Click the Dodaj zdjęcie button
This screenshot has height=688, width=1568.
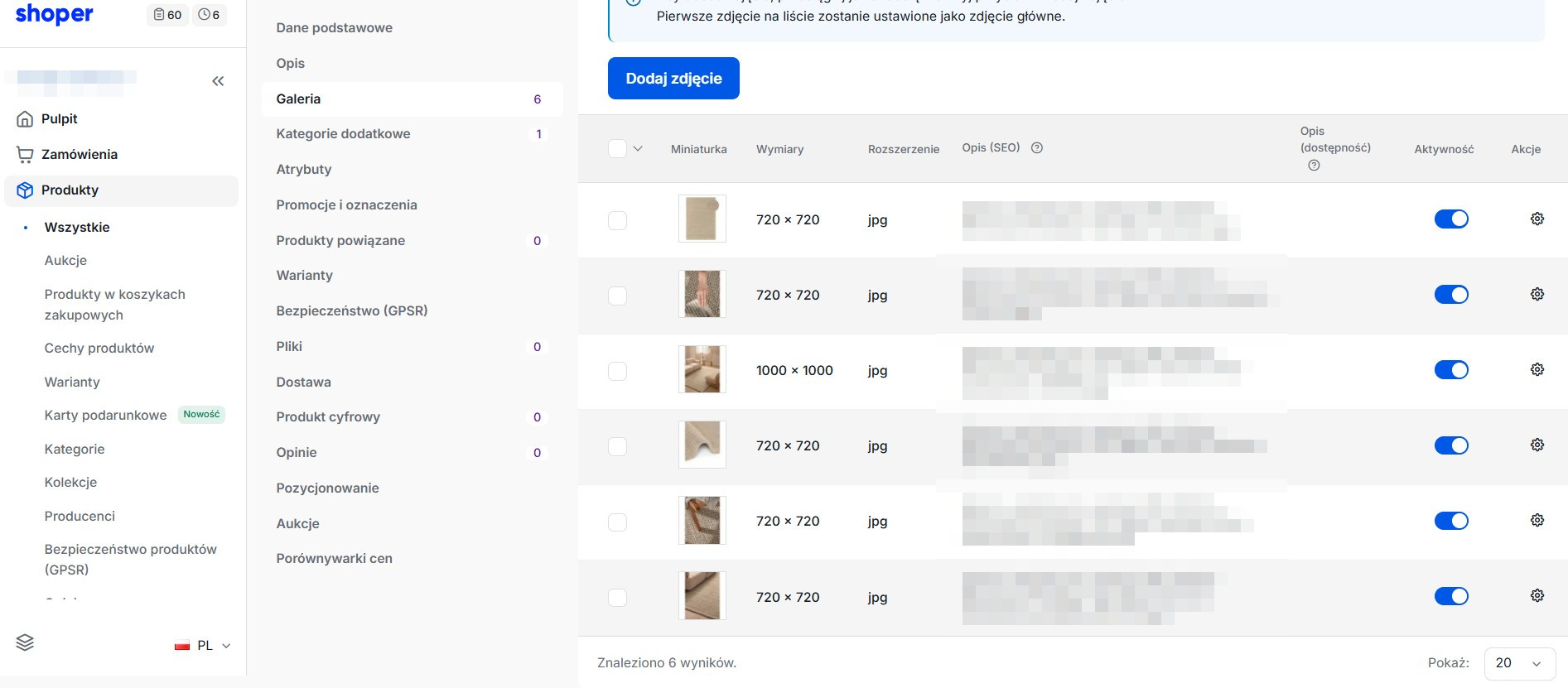[x=673, y=79]
